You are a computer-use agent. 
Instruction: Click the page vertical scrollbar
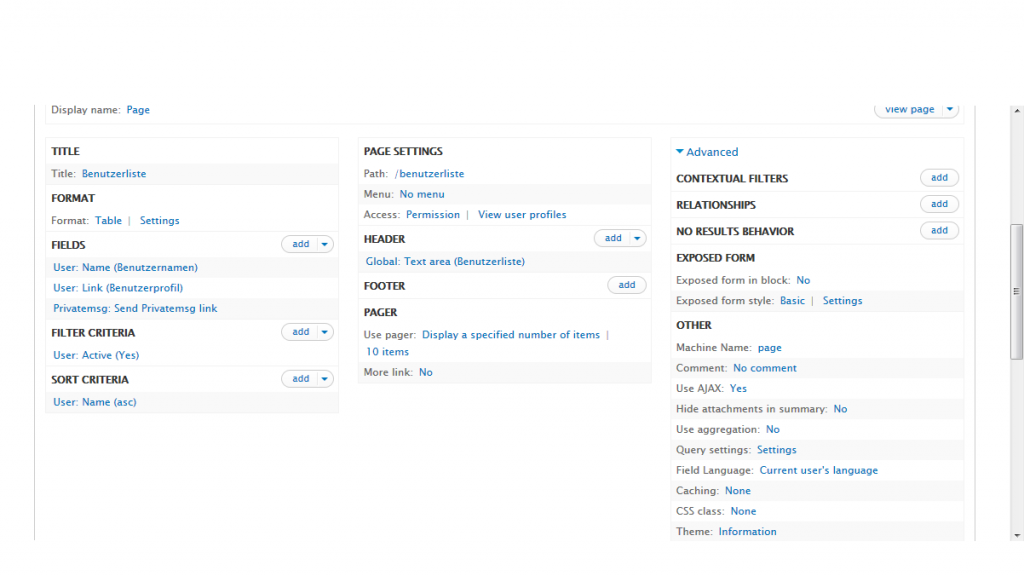tap(1016, 290)
